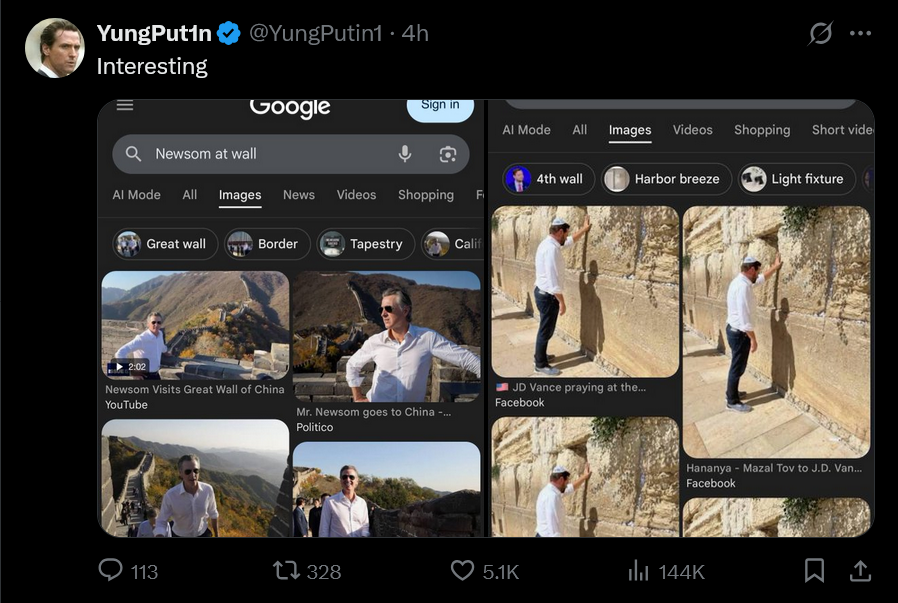Bookmark this post
Image resolution: width=898 pixels, height=603 pixels.
(x=815, y=570)
